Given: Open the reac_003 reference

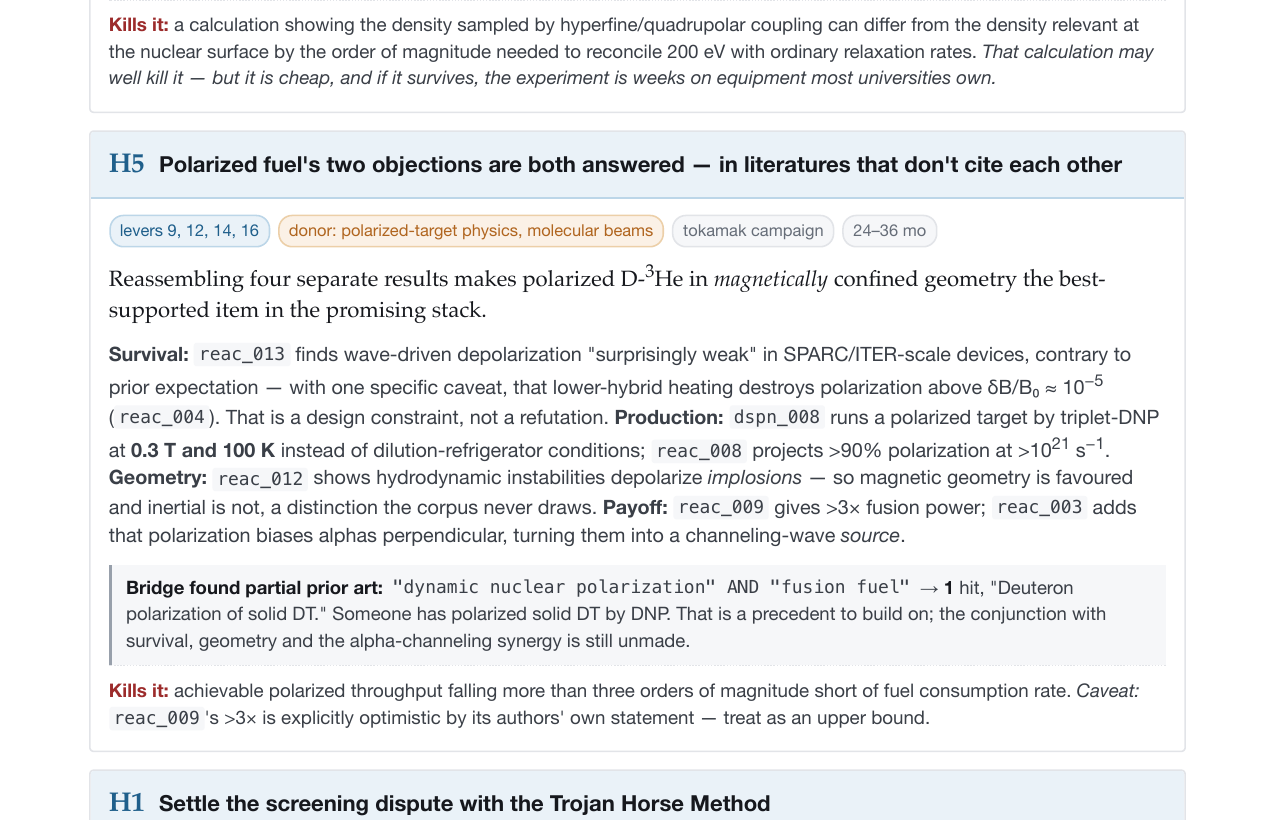Looking at the screenshot, I should coord(1040,507).
